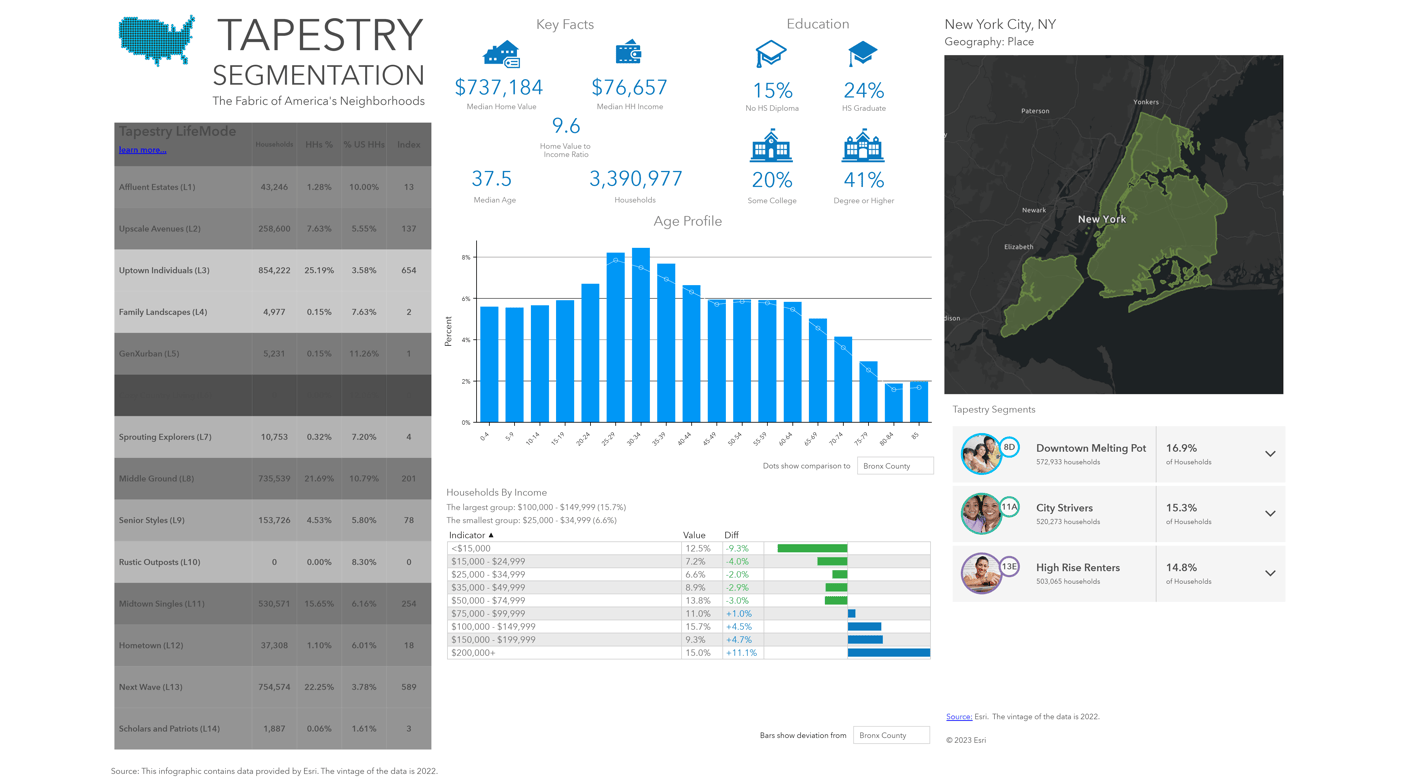Click the Hometown (L12) row

click(273, 646)
